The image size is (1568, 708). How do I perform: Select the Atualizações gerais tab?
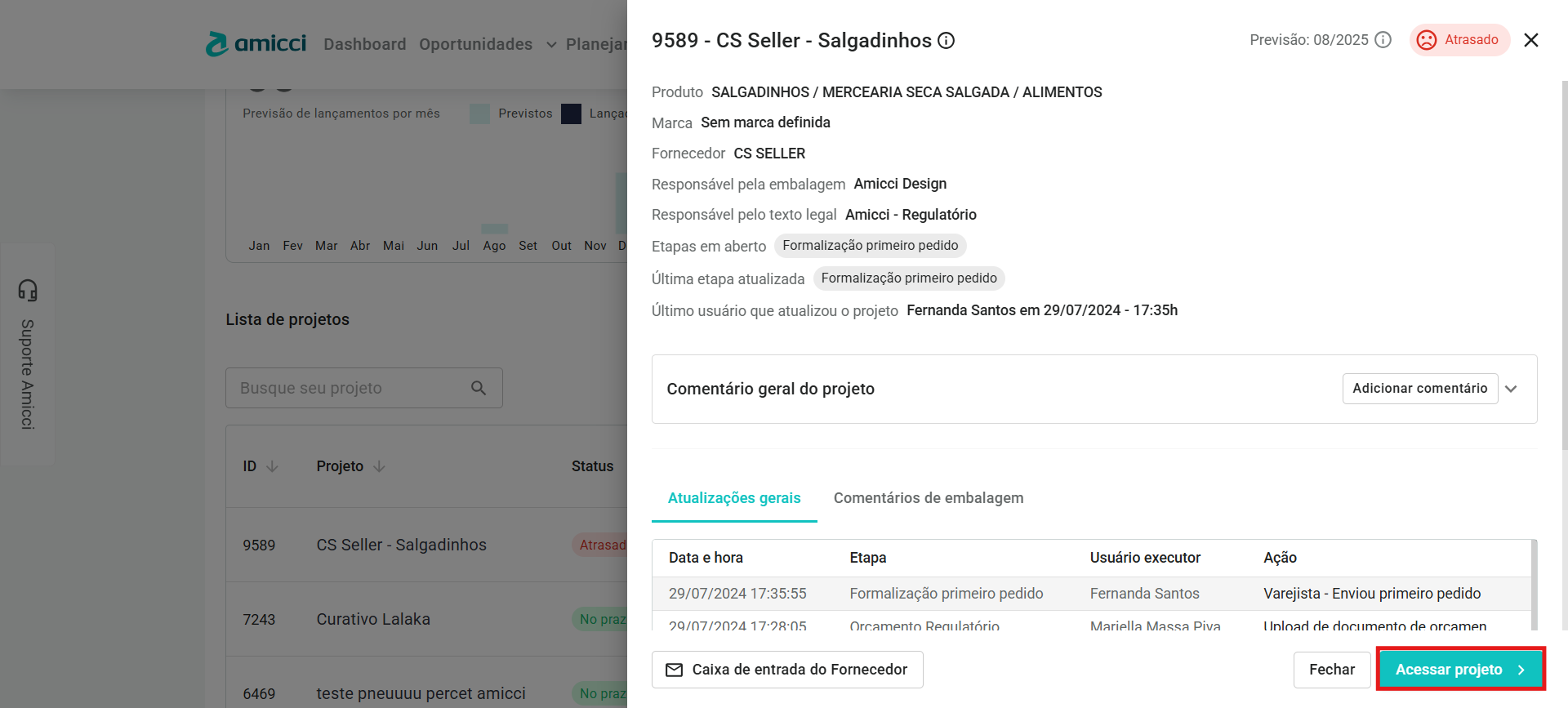tap(733, 498)
